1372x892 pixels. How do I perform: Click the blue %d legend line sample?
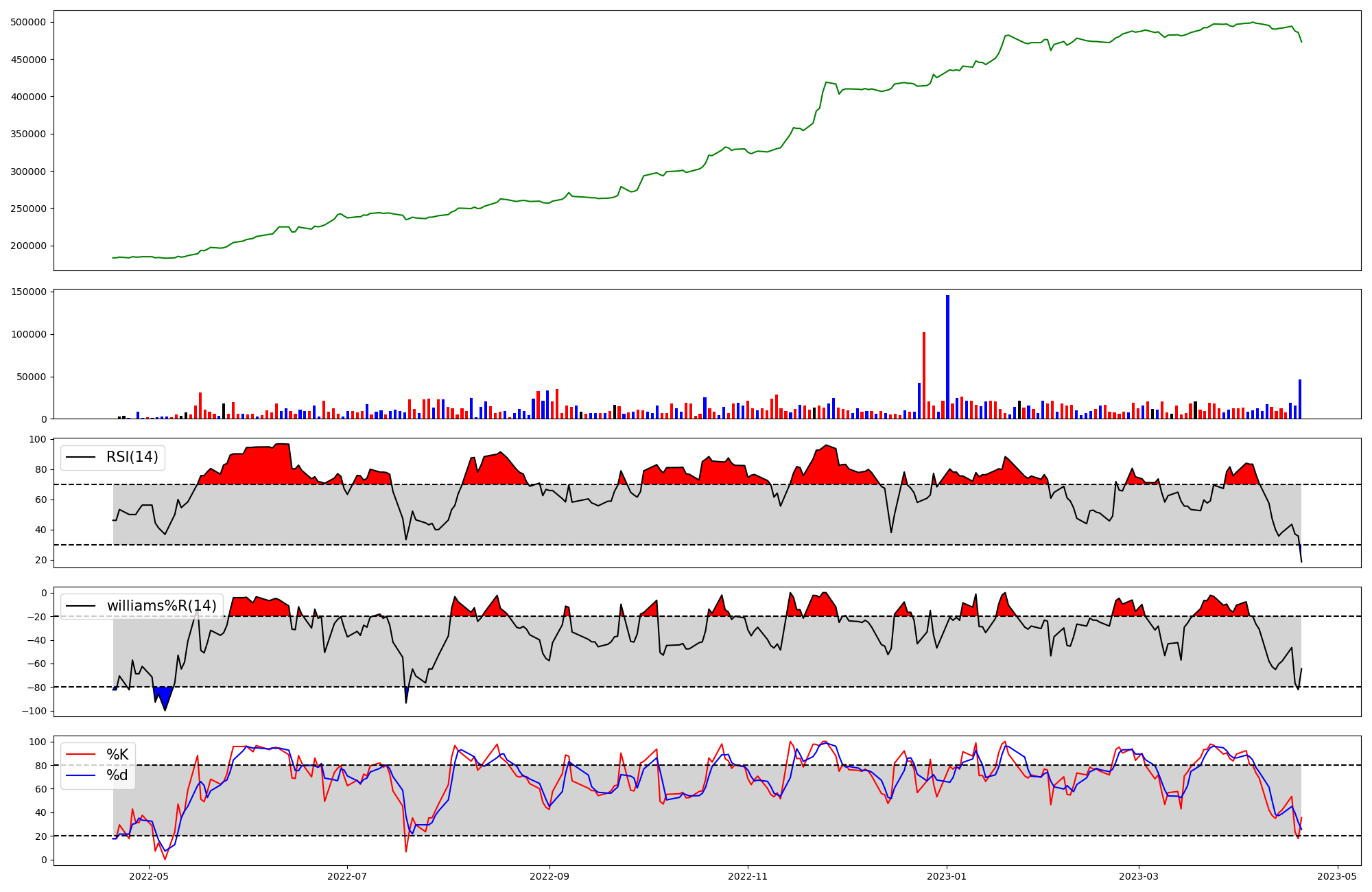pos(80,775)
